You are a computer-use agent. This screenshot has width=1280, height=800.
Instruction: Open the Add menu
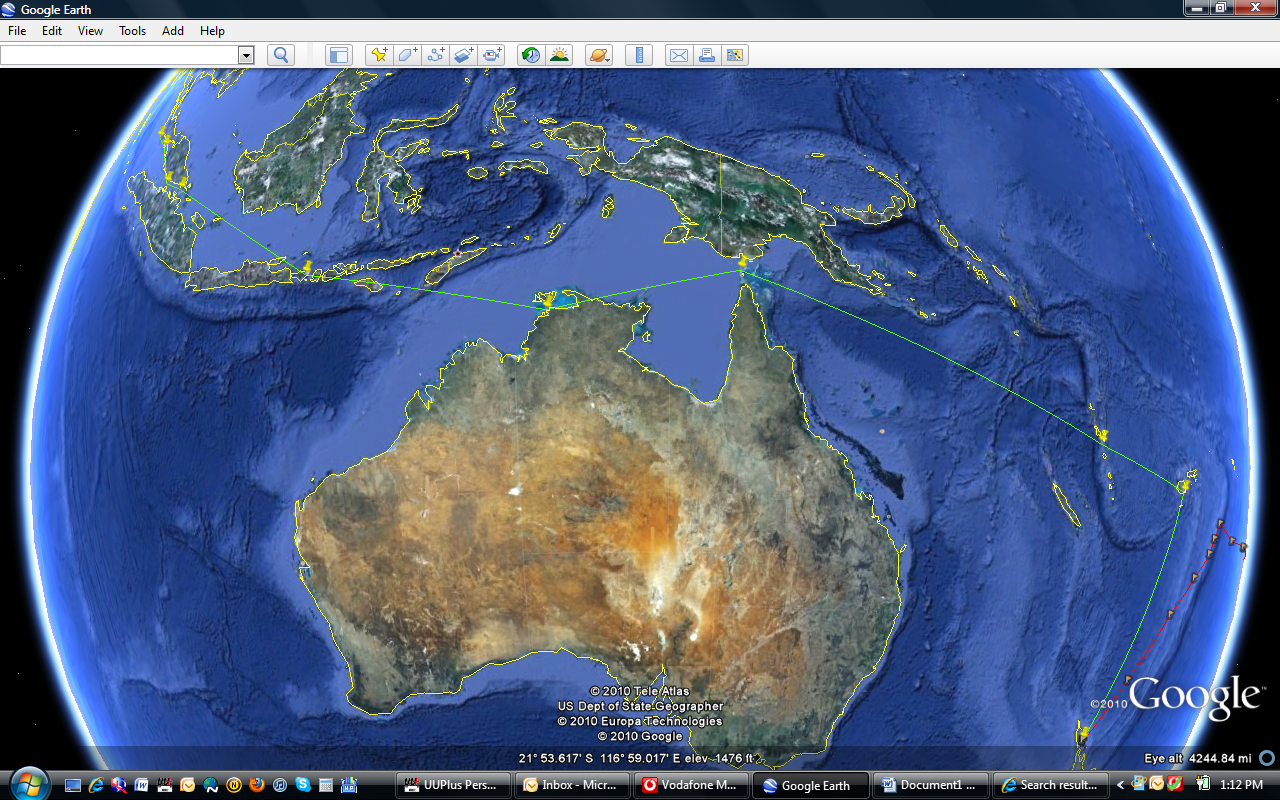(x=173, y=31)
